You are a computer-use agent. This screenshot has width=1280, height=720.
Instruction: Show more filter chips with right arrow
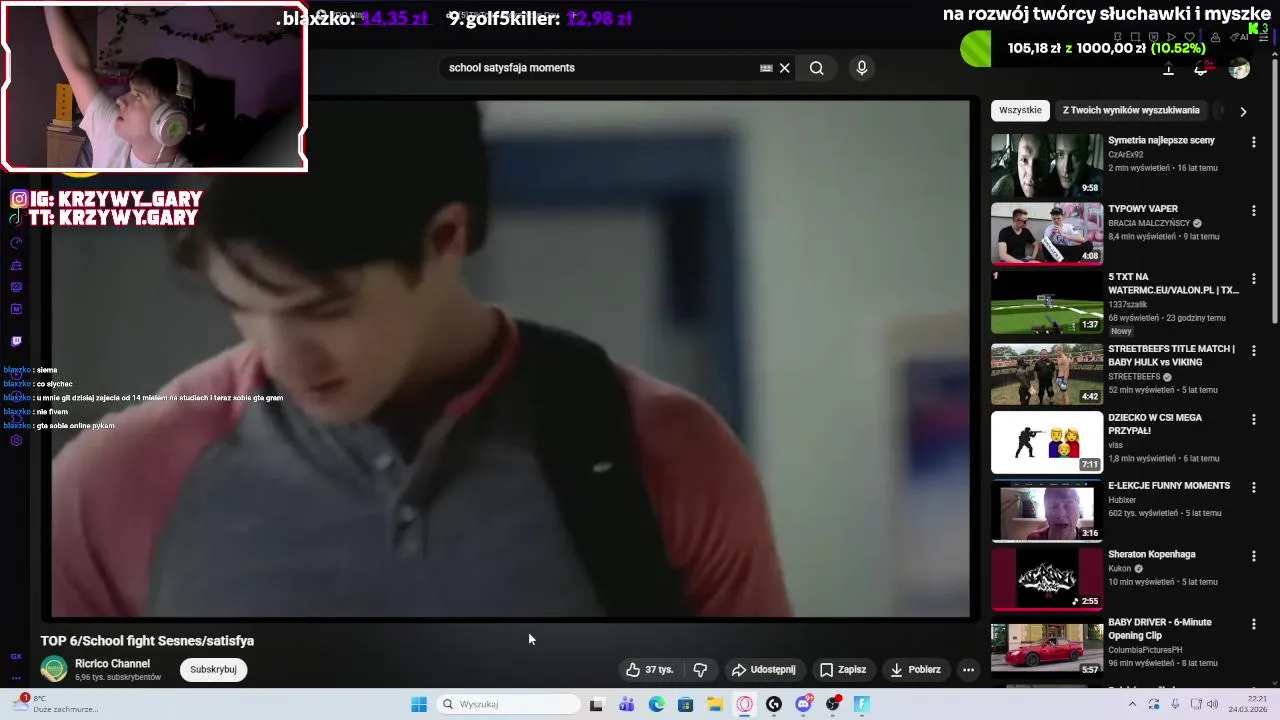[1243, 111]
